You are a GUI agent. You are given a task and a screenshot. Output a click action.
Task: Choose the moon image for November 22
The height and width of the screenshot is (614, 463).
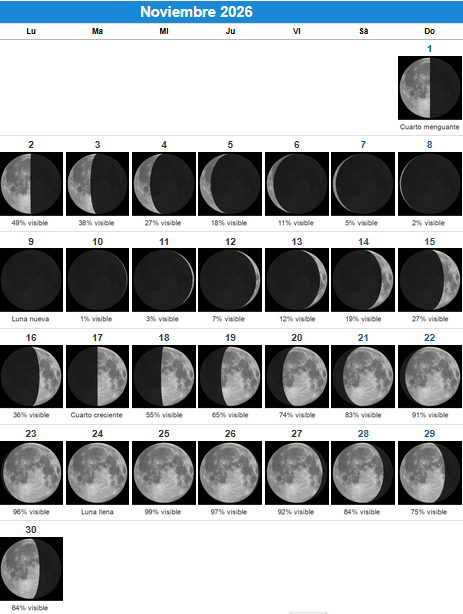[430, 376]
